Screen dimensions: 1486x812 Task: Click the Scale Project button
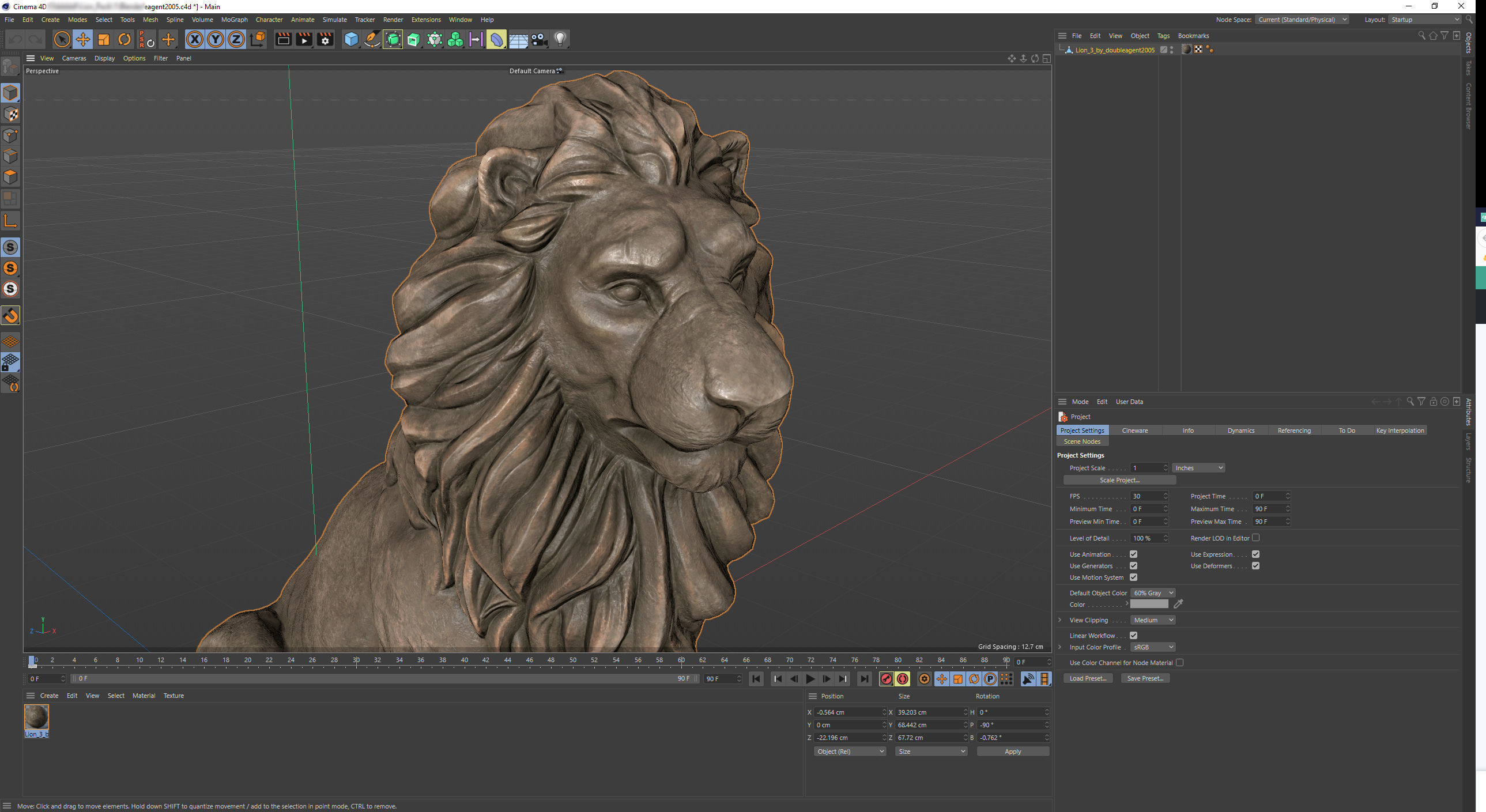pos(1120,480)
